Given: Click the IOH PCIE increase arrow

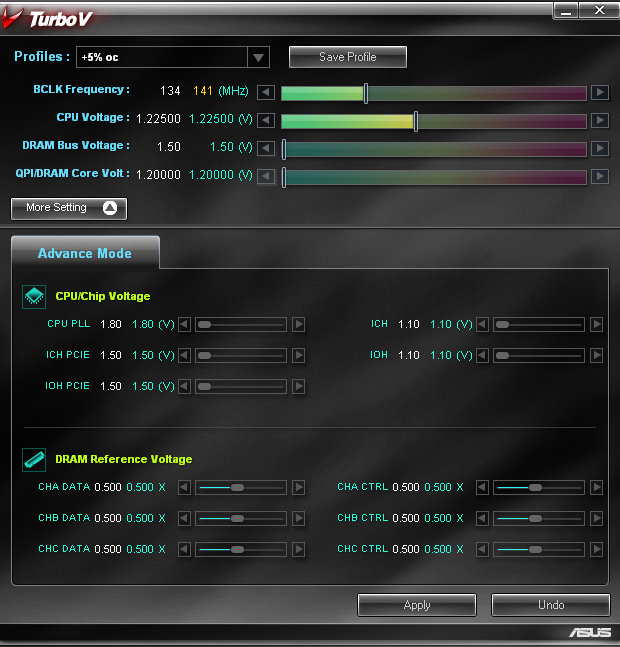Looking at the screenshot, I should (x=299, y=386).
